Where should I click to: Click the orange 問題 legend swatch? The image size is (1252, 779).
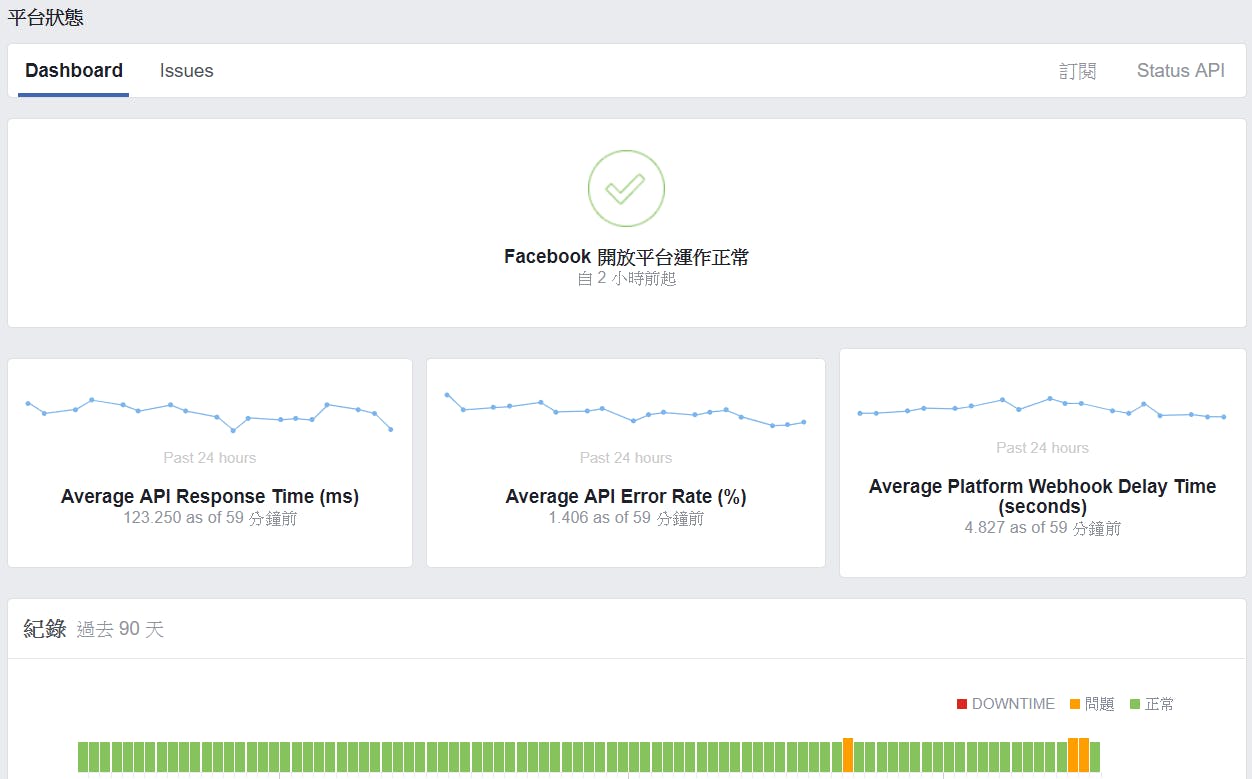(x=1075, y=704)
